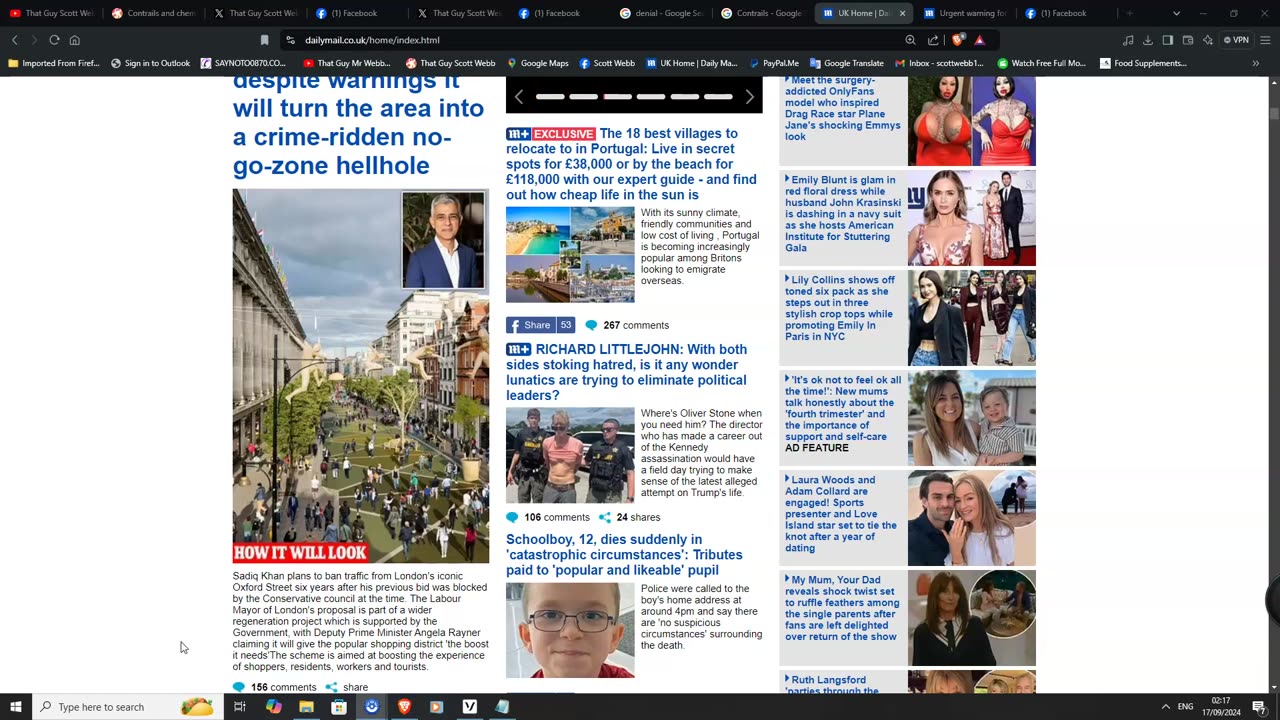Close the UK Home Daily Mail tab
The height and width of the screenshot is (720, 1280).
pyautogui.click(x=902, y=13)
